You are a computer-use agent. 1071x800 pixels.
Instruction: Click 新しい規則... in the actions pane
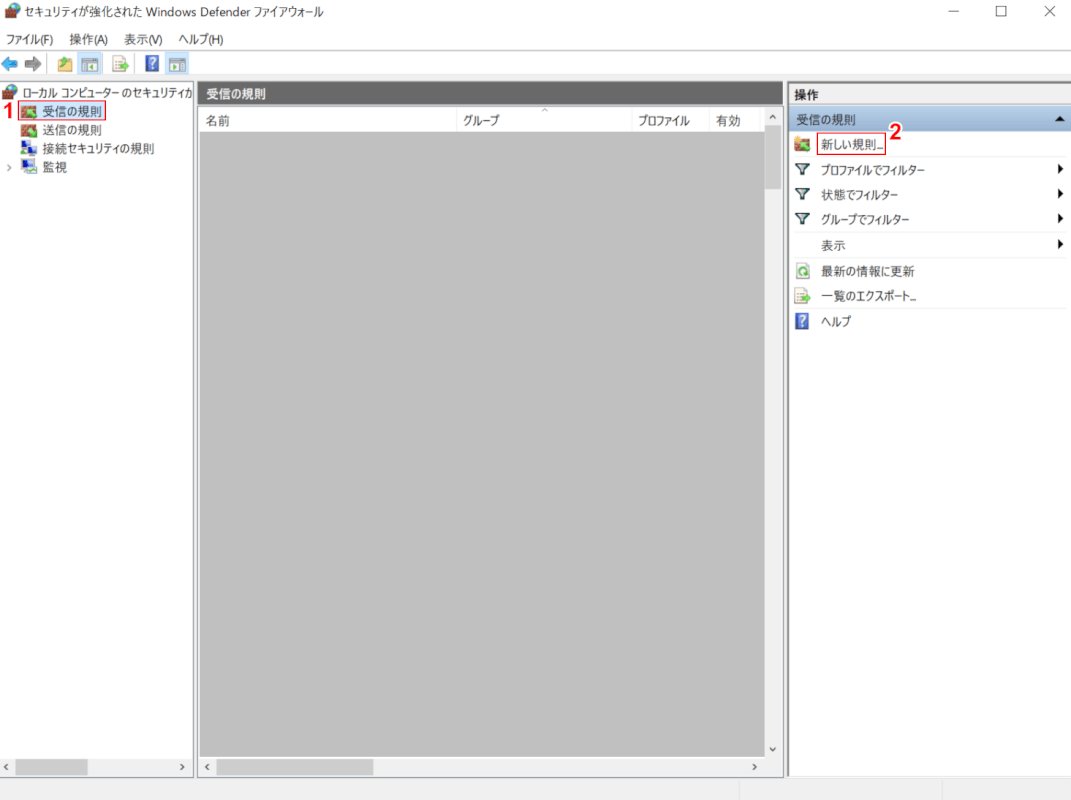[x=852, y=144]
